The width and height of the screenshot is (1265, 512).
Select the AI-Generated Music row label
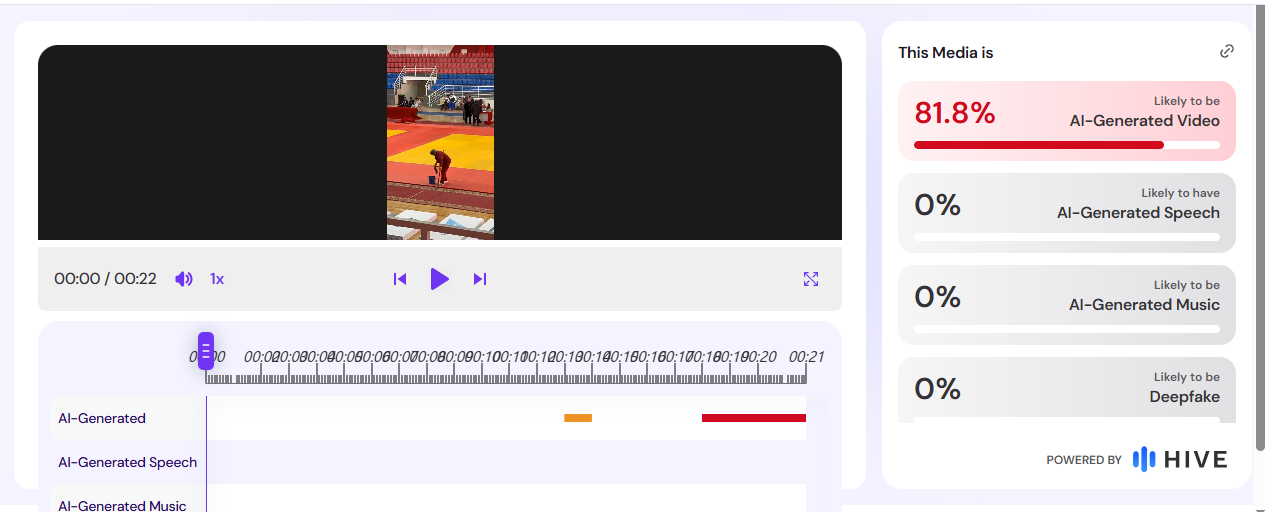point(122,506)
